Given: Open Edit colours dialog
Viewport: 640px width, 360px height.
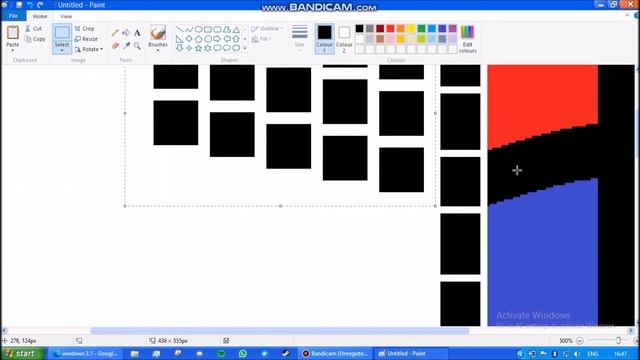Looking at the screenshot, I should [467, 39].
